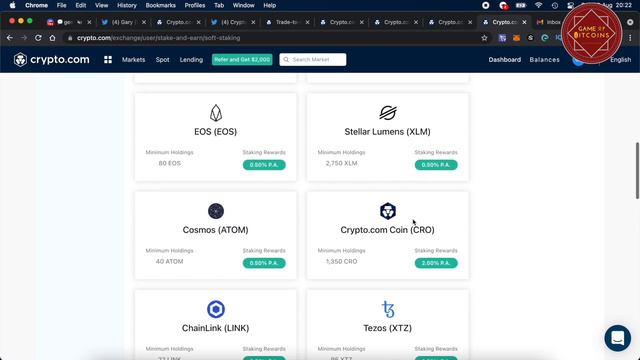The image size is (640, 360).
Task: Open the Apple menu
Action: coord(12,5)
